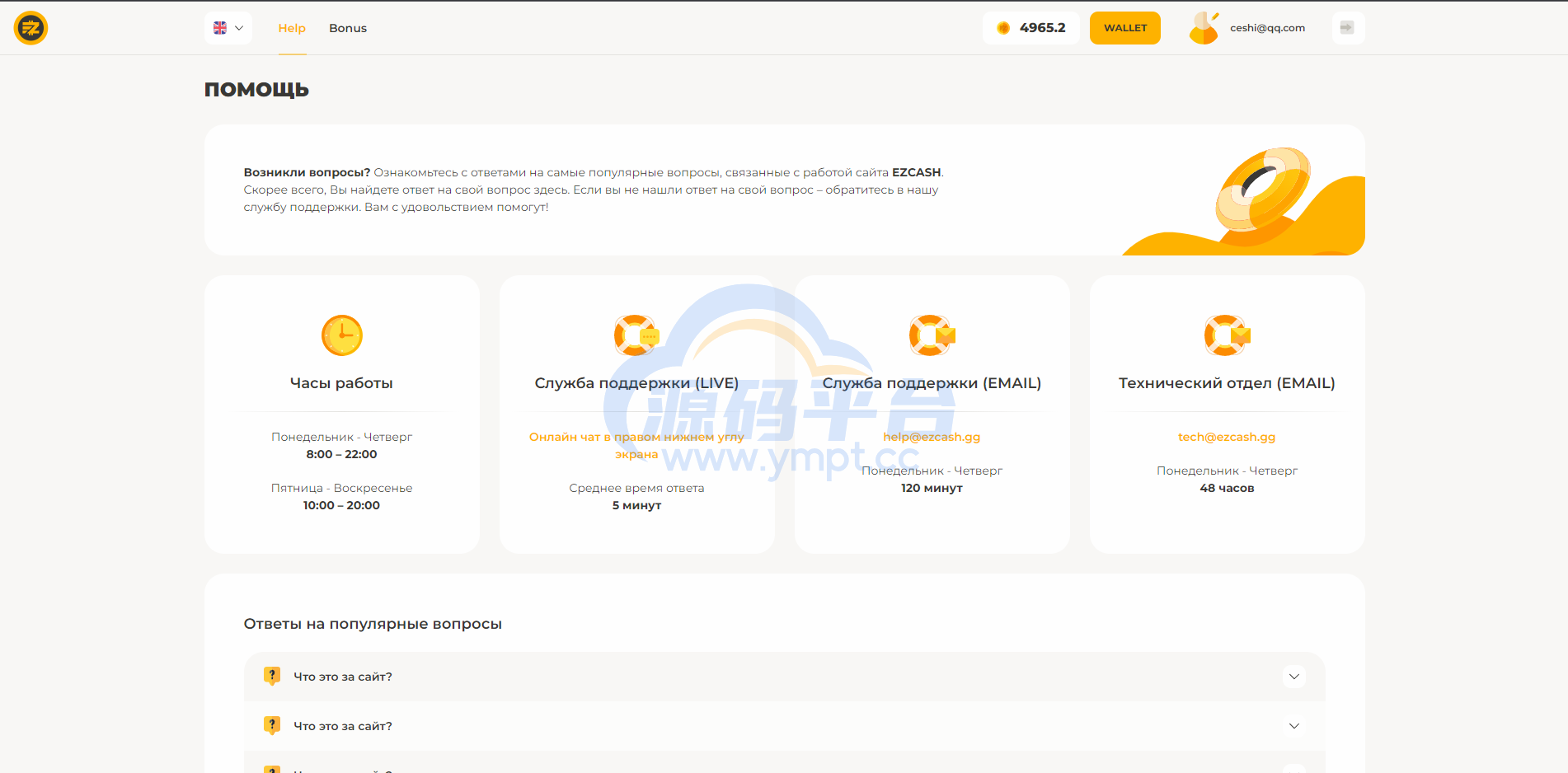Click the ПОМОЩЬ page heading

tap(256, 90)
